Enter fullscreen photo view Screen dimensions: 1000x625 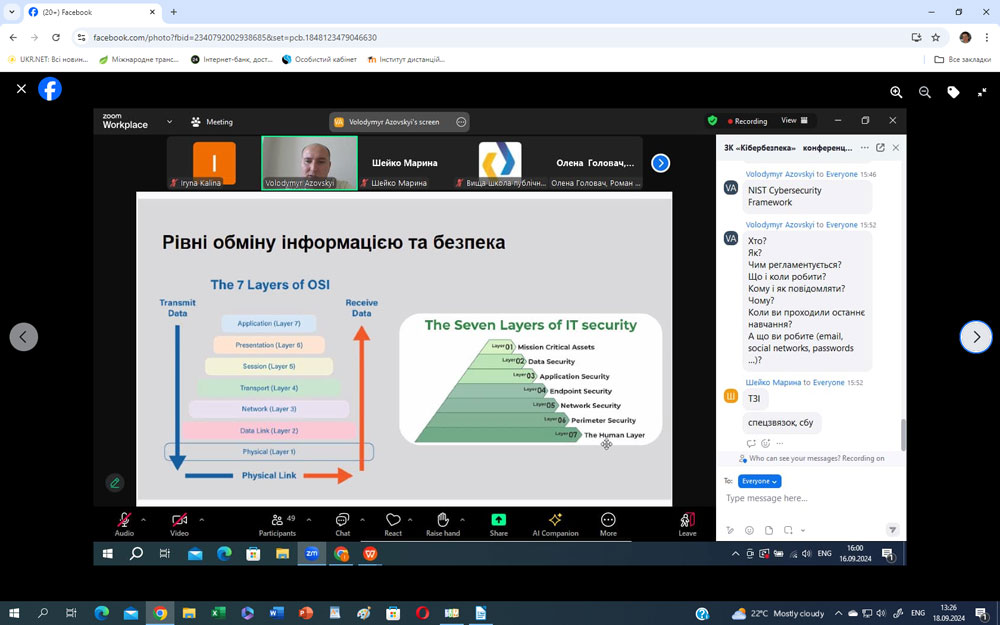tap(982, 92)
